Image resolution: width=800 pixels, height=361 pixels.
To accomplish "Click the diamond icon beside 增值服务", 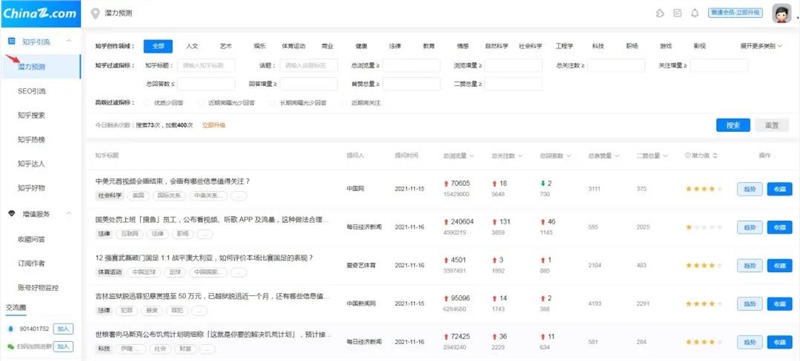I will (x=12, y=214).
